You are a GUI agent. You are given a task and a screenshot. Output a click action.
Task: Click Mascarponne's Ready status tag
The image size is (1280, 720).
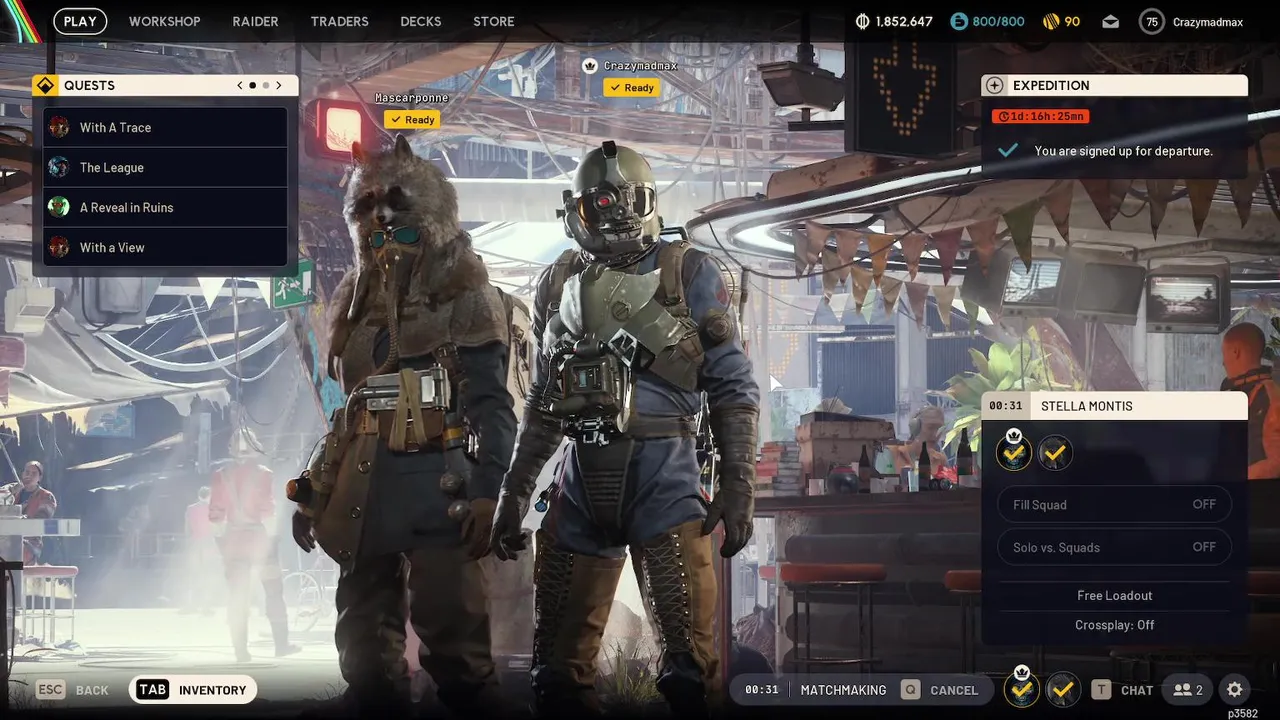tap(412, 119)
